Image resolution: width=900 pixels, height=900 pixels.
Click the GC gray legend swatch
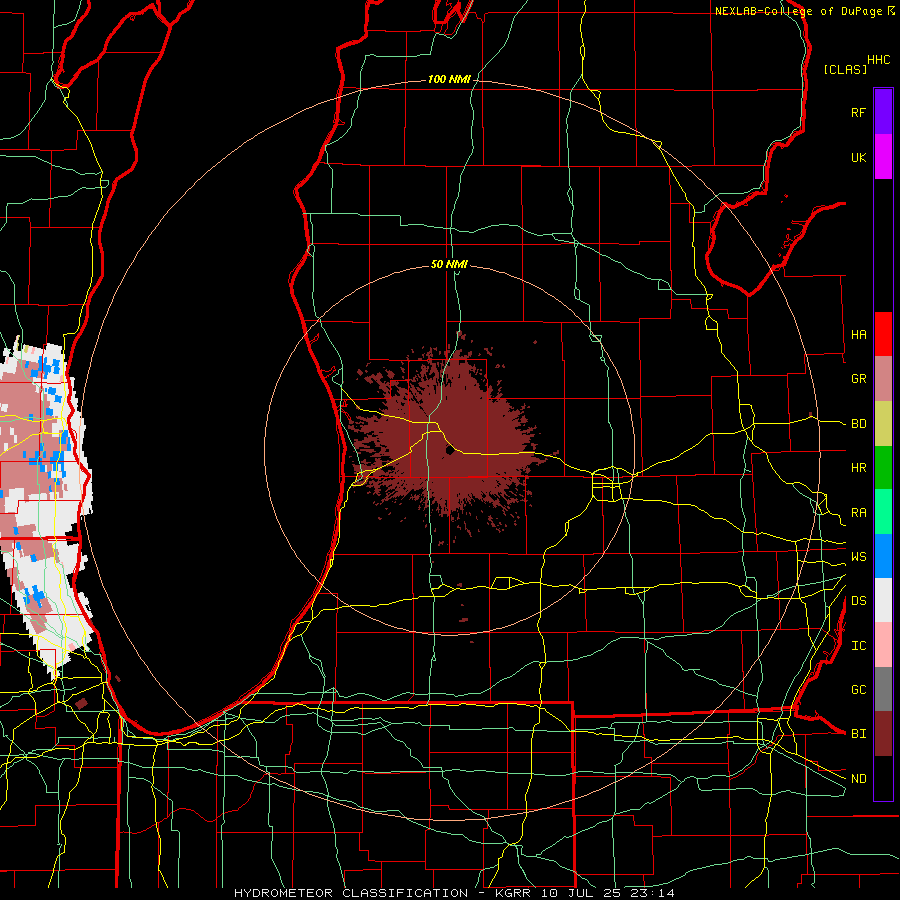pos(883,689)
